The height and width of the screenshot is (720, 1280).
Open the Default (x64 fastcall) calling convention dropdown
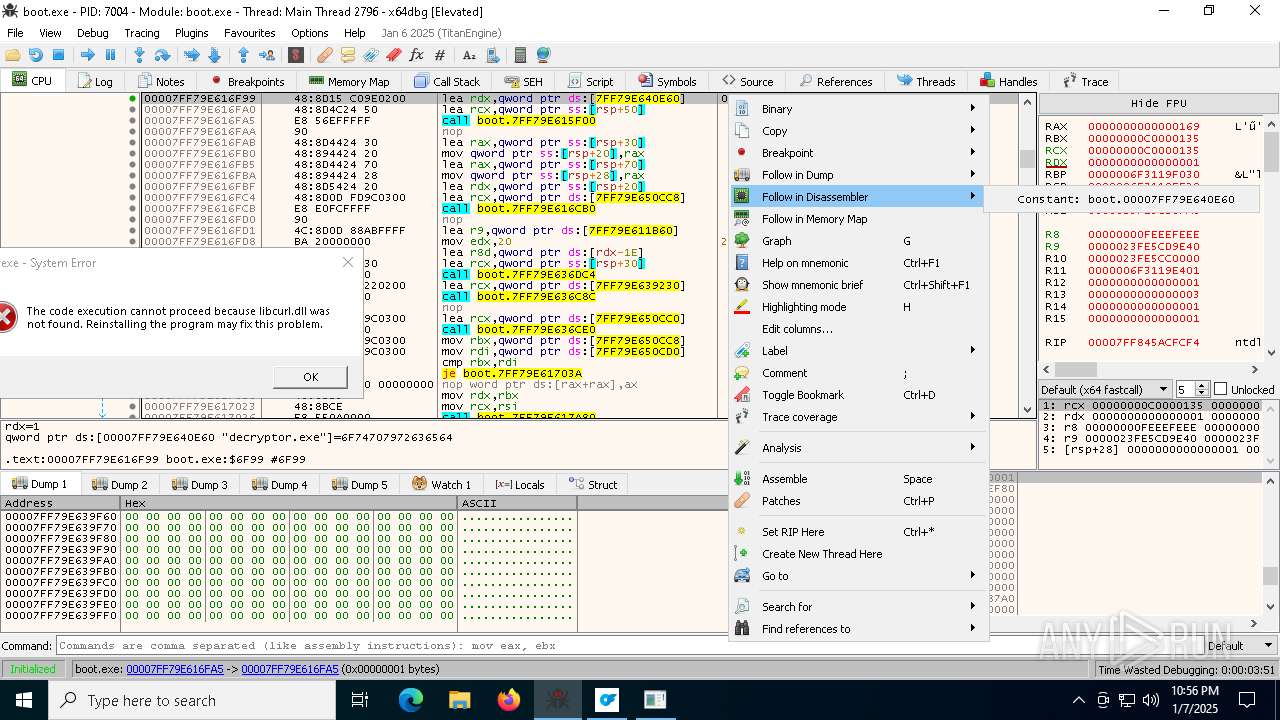pos(1105,389)
